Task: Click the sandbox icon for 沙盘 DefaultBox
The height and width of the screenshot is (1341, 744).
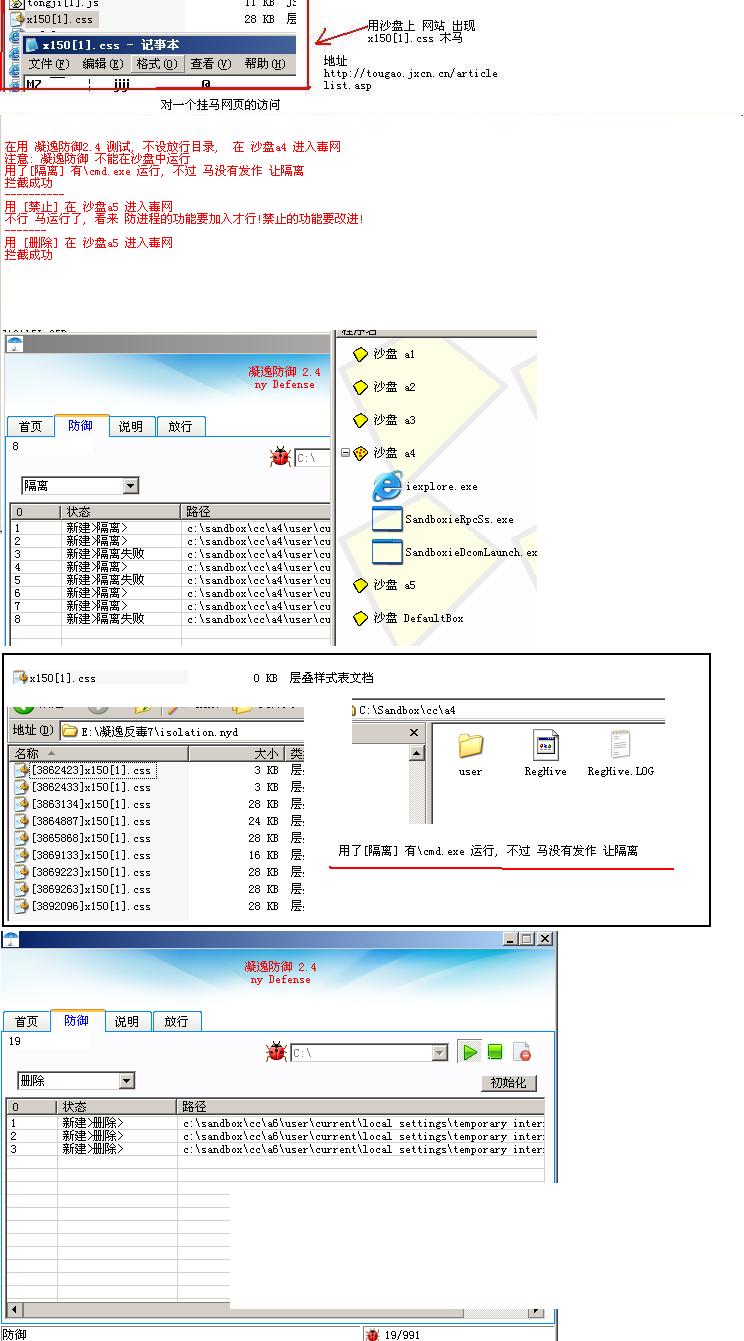Action: (361, 618)
